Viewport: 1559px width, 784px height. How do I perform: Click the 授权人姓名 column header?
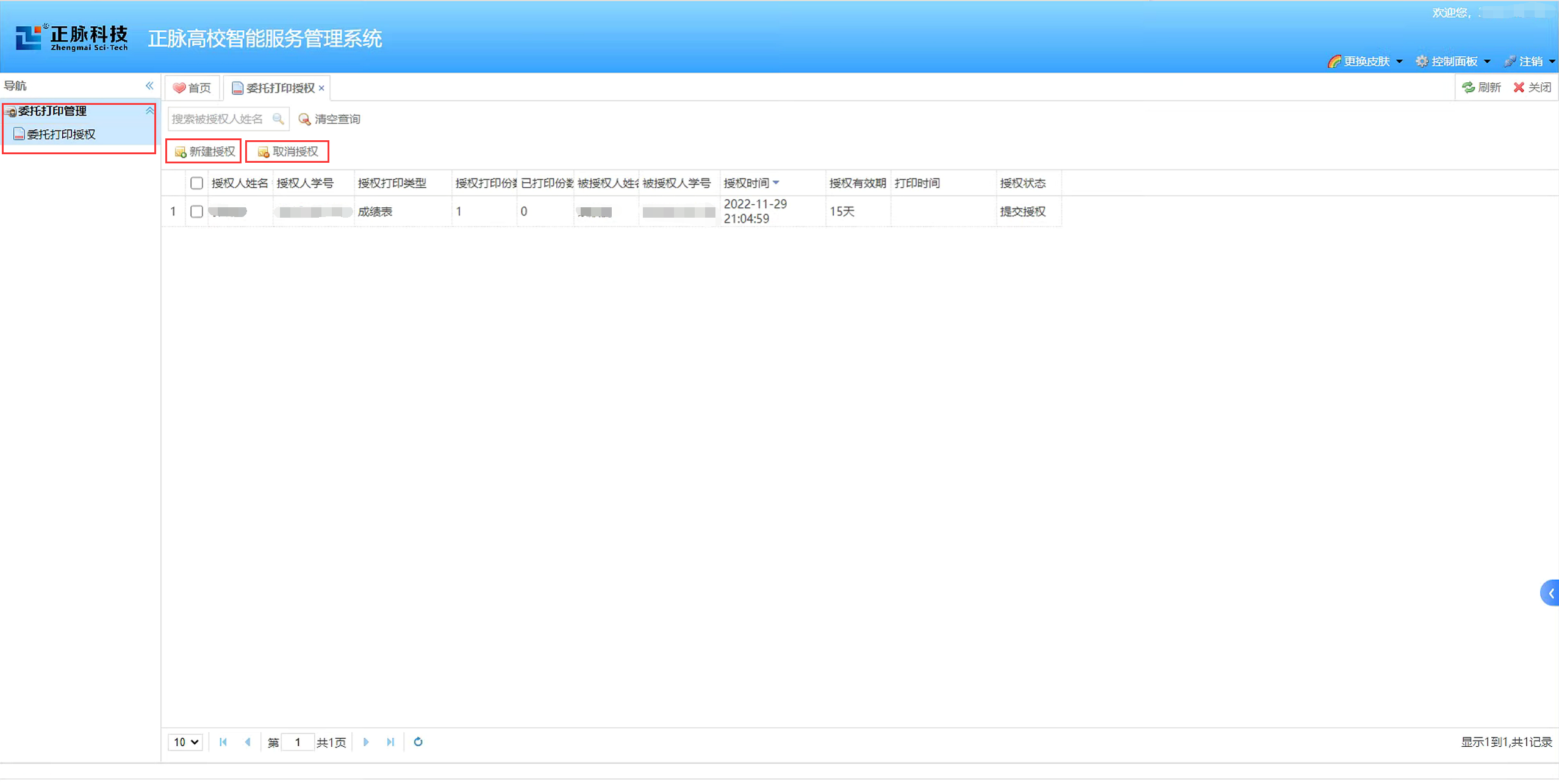coord(240,183)
